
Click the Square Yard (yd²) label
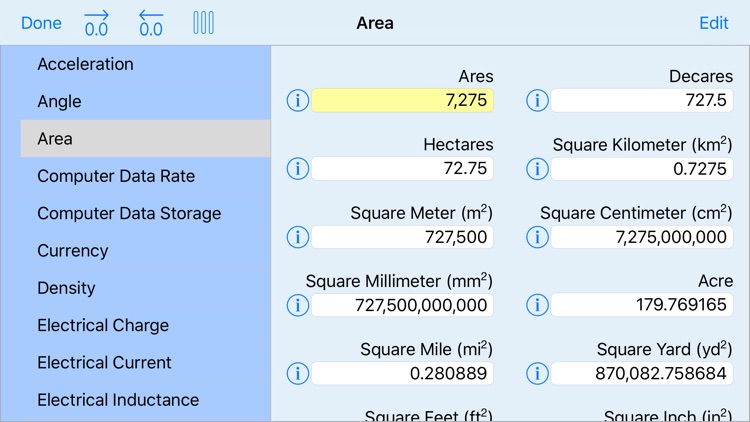click(x=664, y=349)
